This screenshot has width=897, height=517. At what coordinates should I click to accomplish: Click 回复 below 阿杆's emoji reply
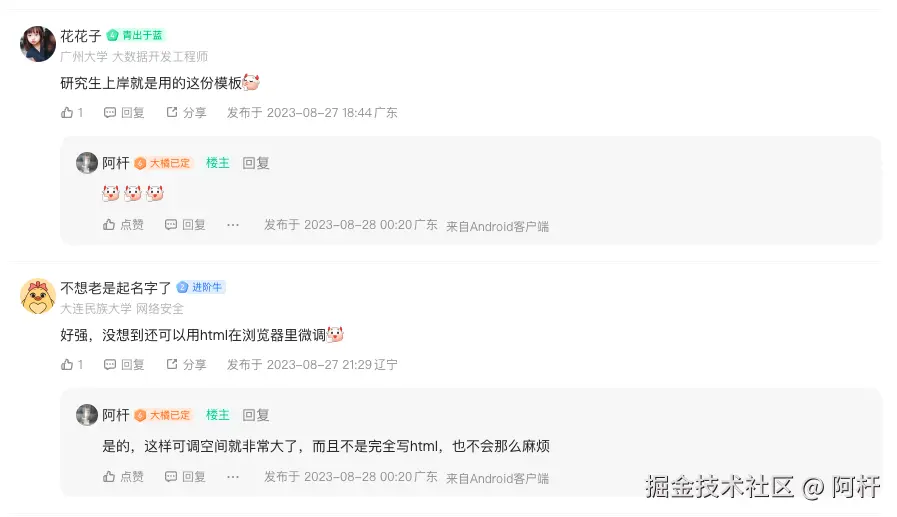(185, 225)
